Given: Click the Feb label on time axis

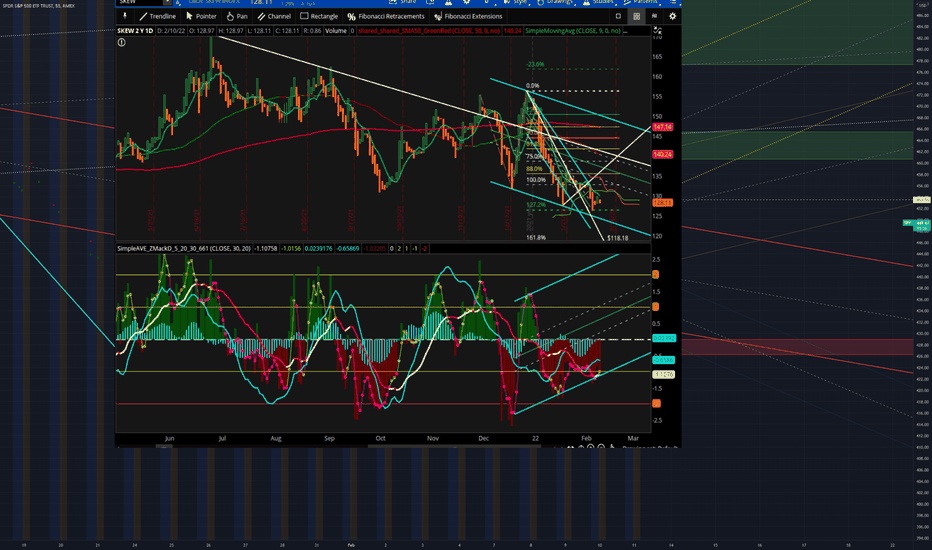Looking at the screenshot, I should (x=586, y=438).
